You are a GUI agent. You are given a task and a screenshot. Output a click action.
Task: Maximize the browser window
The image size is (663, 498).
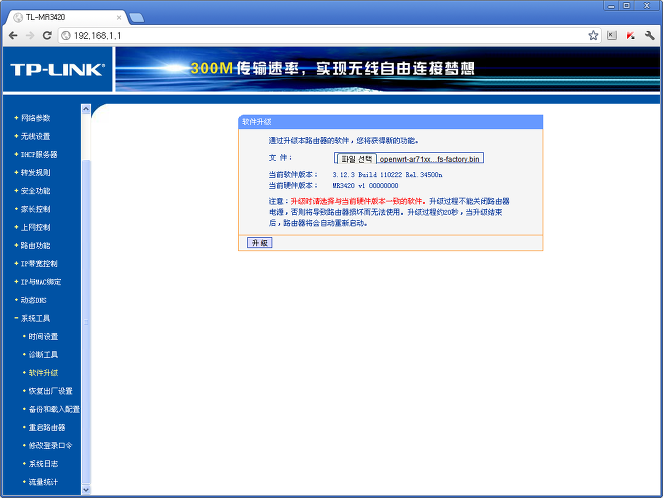click(627, 6)
